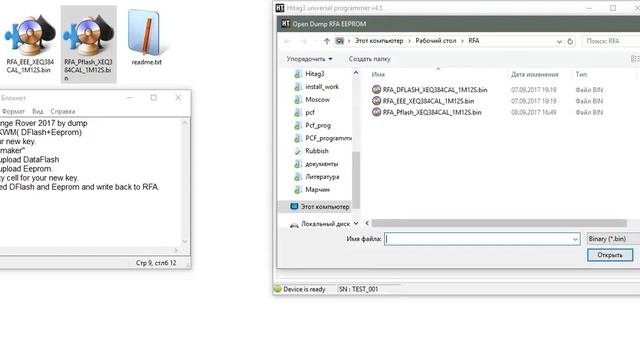Click RFA breadcrumb in address bar
The height and width of the screenshot is (360, 640).
[473, 41]
